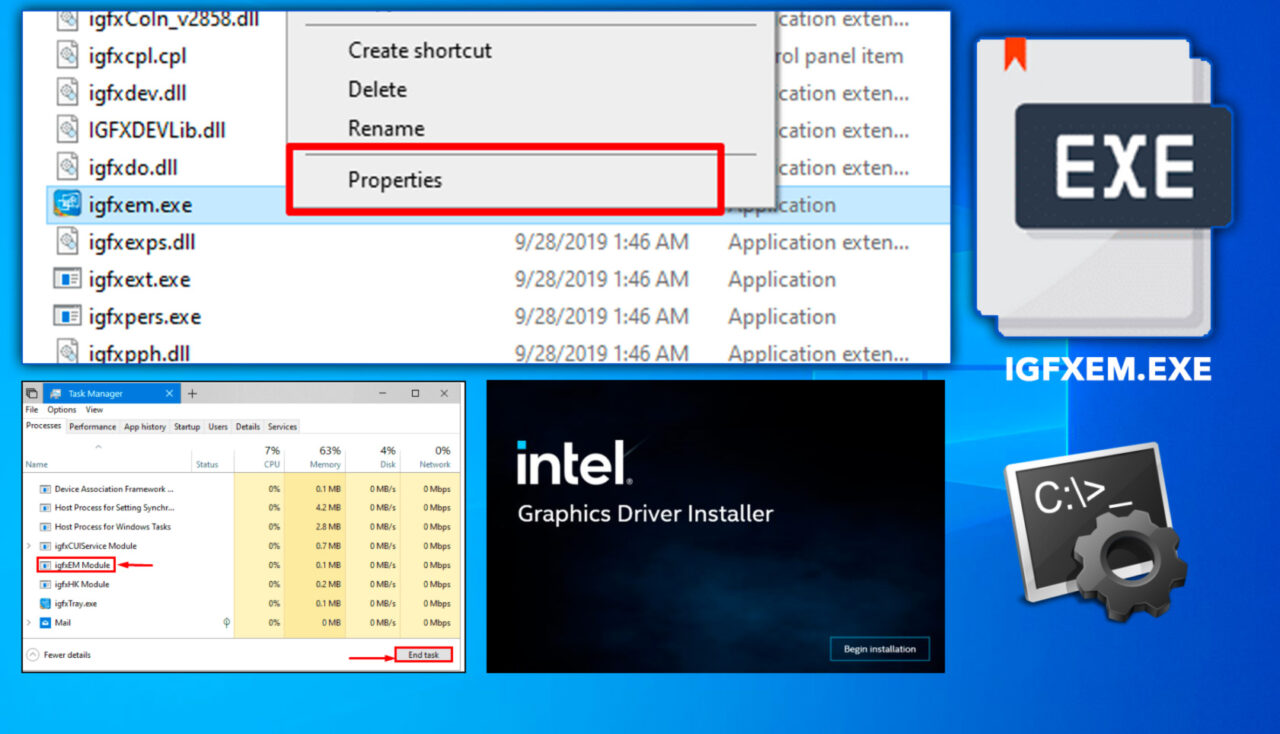The width and height of the screenshot is (1280, 734).
Task: Switch to the Services tab
Action: (283, 427)
